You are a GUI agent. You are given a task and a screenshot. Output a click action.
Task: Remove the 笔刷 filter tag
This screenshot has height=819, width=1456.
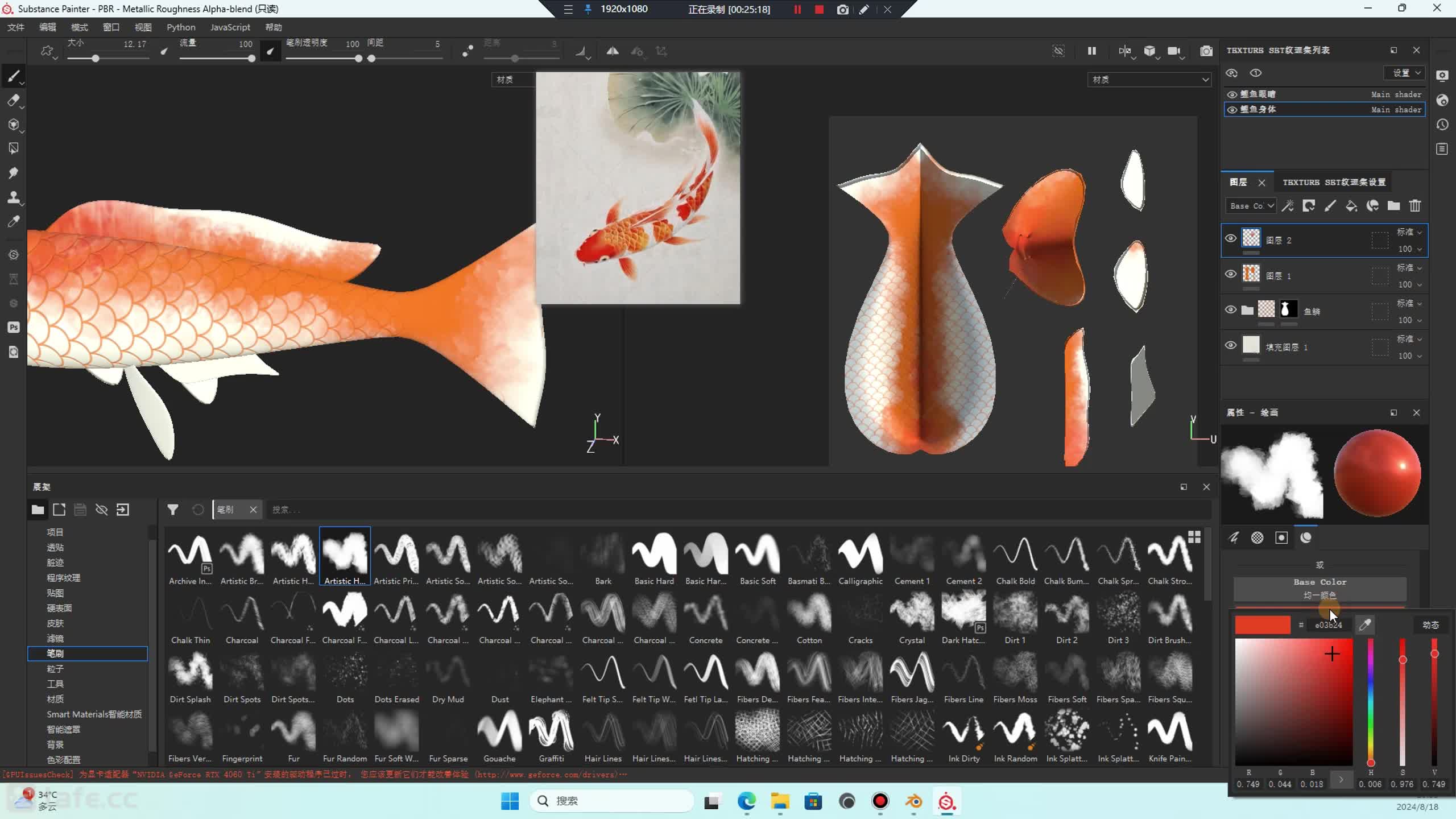click(253, 510)
